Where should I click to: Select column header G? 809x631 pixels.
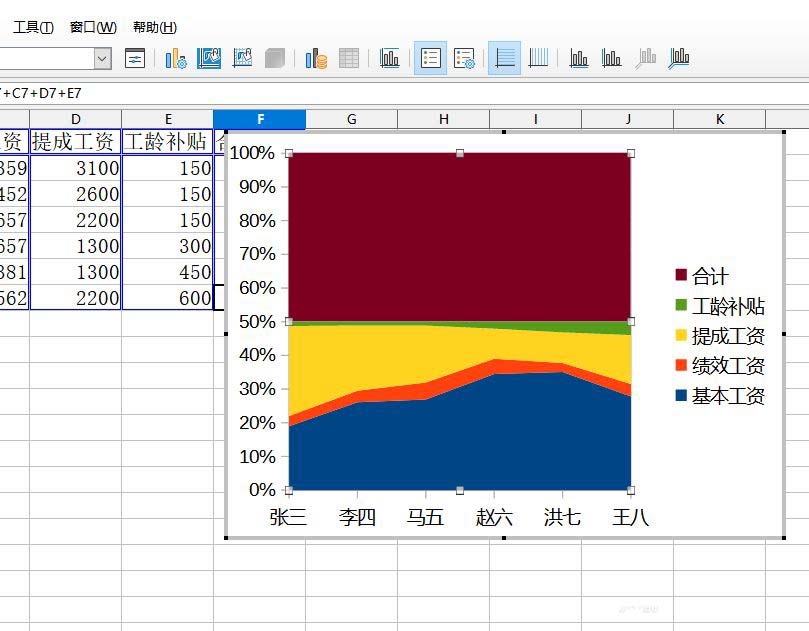(351, 120)
